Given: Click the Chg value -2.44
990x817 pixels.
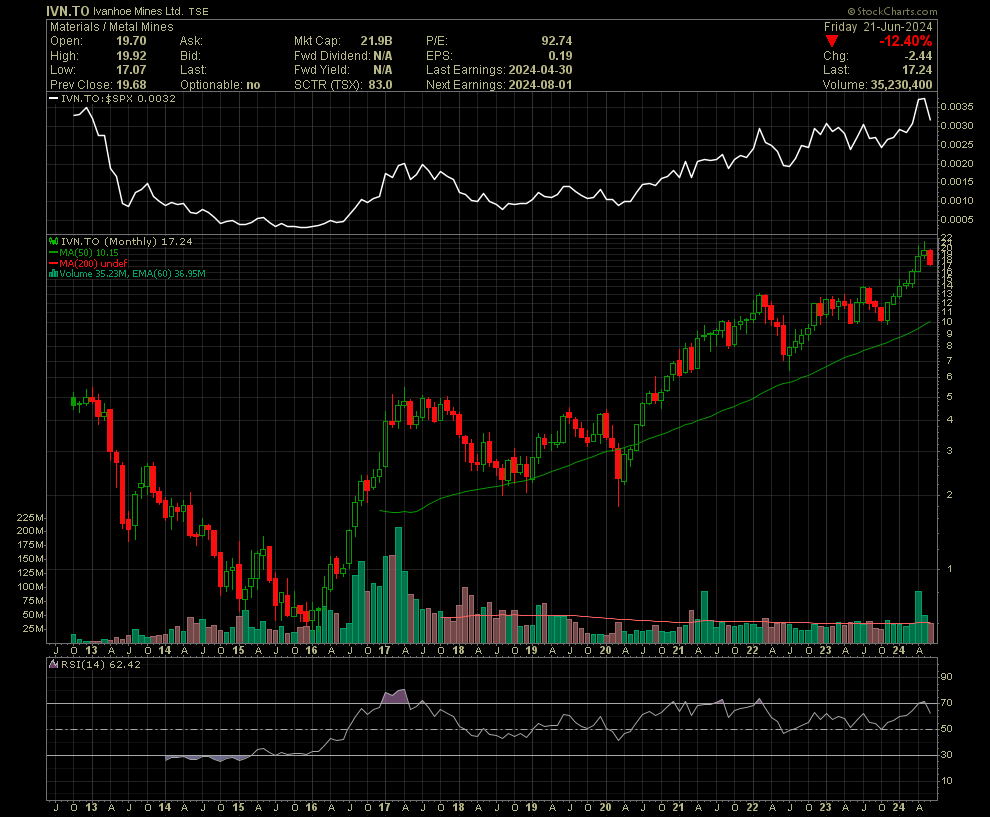Looking at the screenshot, I should coord(917,56).
